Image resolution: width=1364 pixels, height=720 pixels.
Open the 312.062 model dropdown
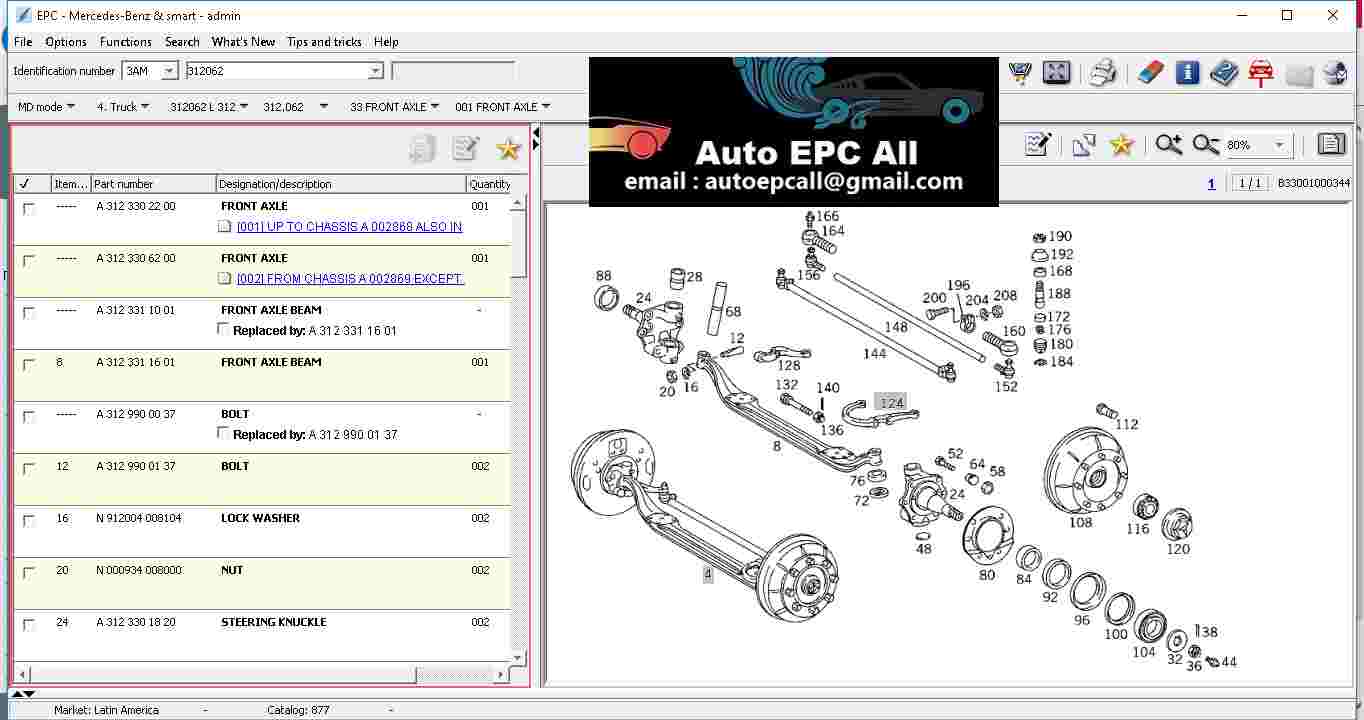[x=296, y=107]
